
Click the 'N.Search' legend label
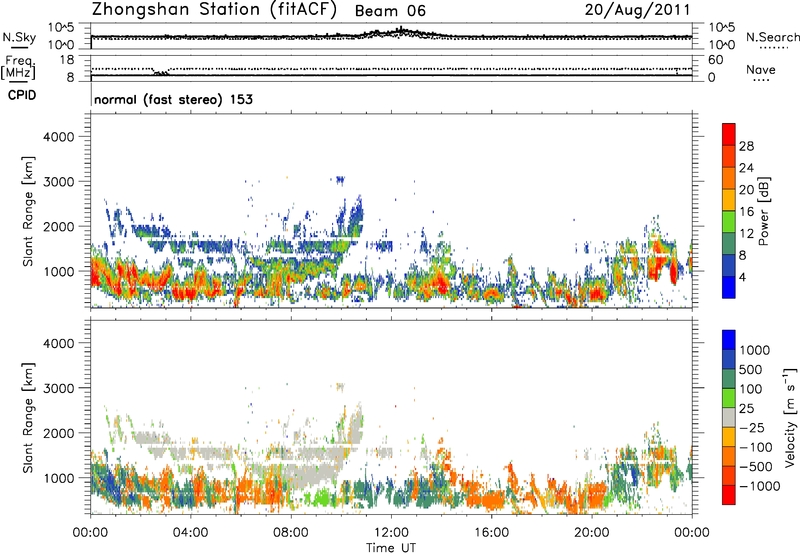[x=772, y=37]
